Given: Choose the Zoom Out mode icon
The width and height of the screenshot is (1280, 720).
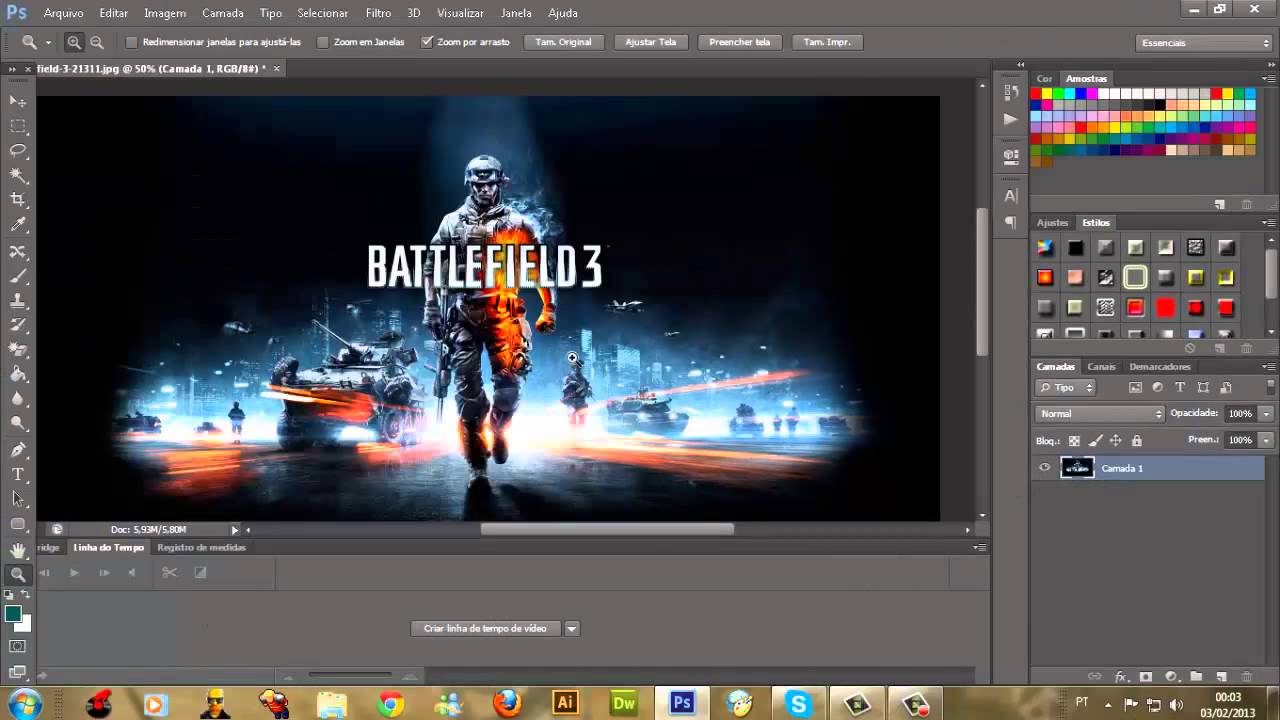Looking at the screenshot, I should [x=97, y=42].
